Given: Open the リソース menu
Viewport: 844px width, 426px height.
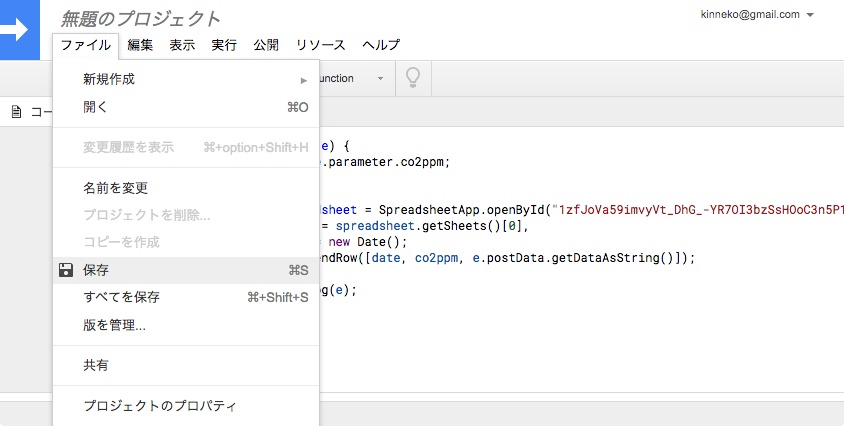Looking at the screenshot, I should pos(320,45).
